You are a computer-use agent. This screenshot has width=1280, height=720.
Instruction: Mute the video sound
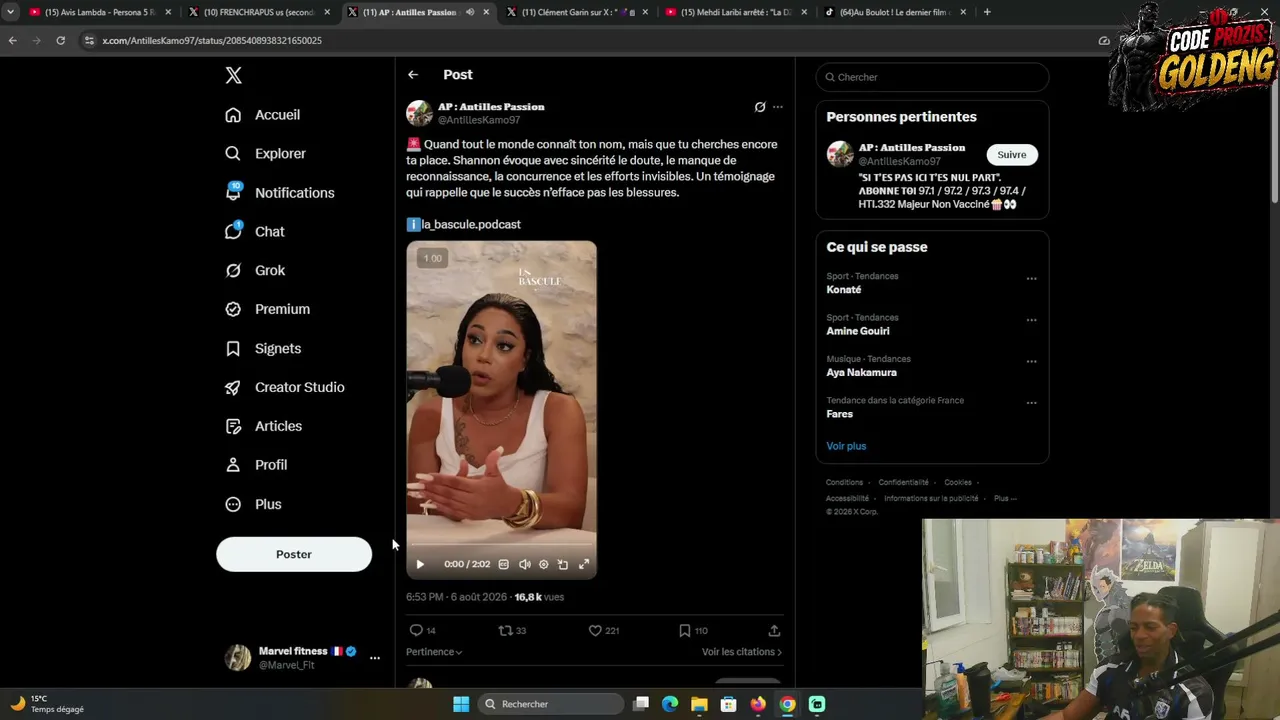[525, 565]
